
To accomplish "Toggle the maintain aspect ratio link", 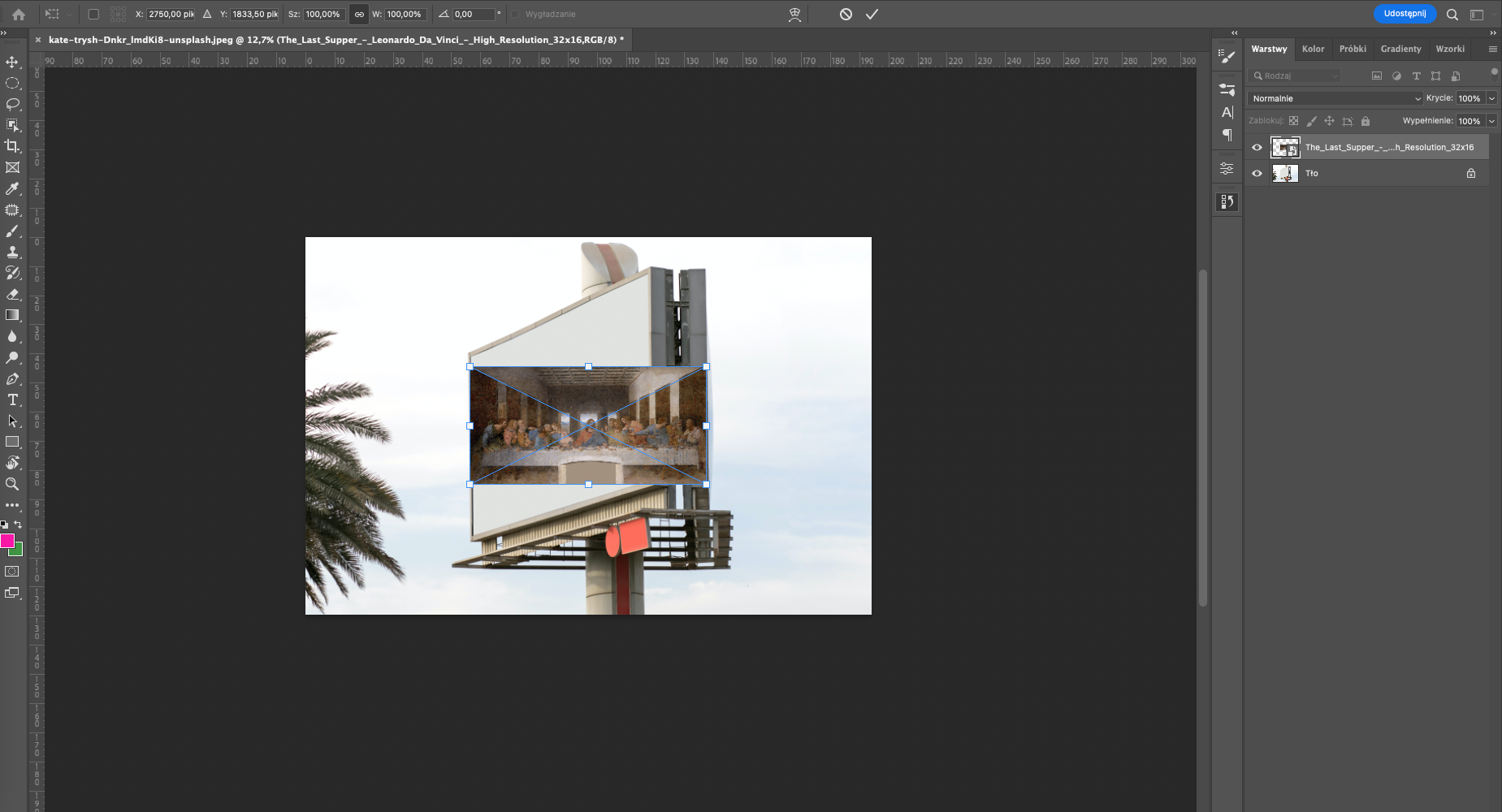I will tap(359, 14).
